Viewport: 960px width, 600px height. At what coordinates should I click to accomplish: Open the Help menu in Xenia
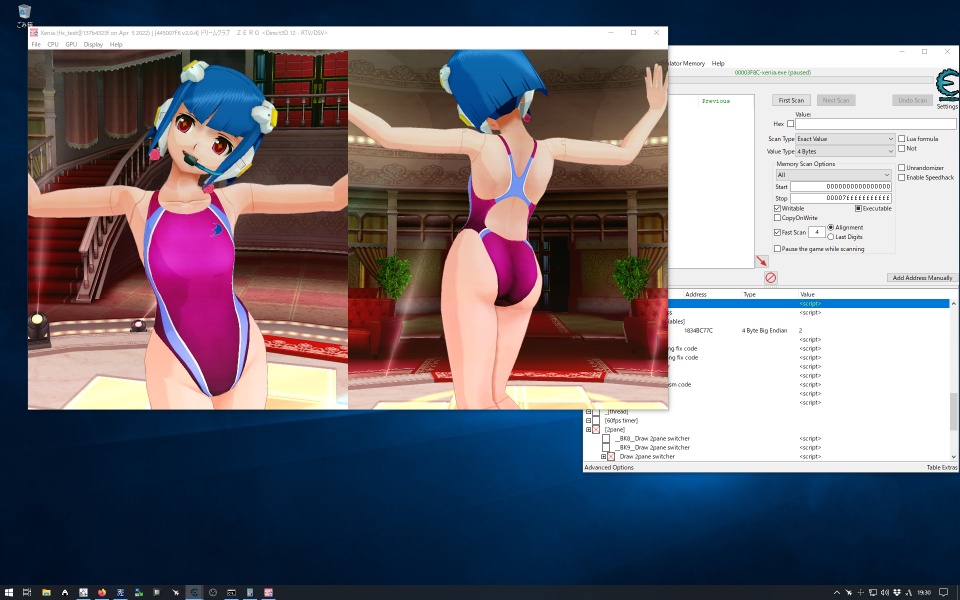pyautogui.click(x=116, y=45)
